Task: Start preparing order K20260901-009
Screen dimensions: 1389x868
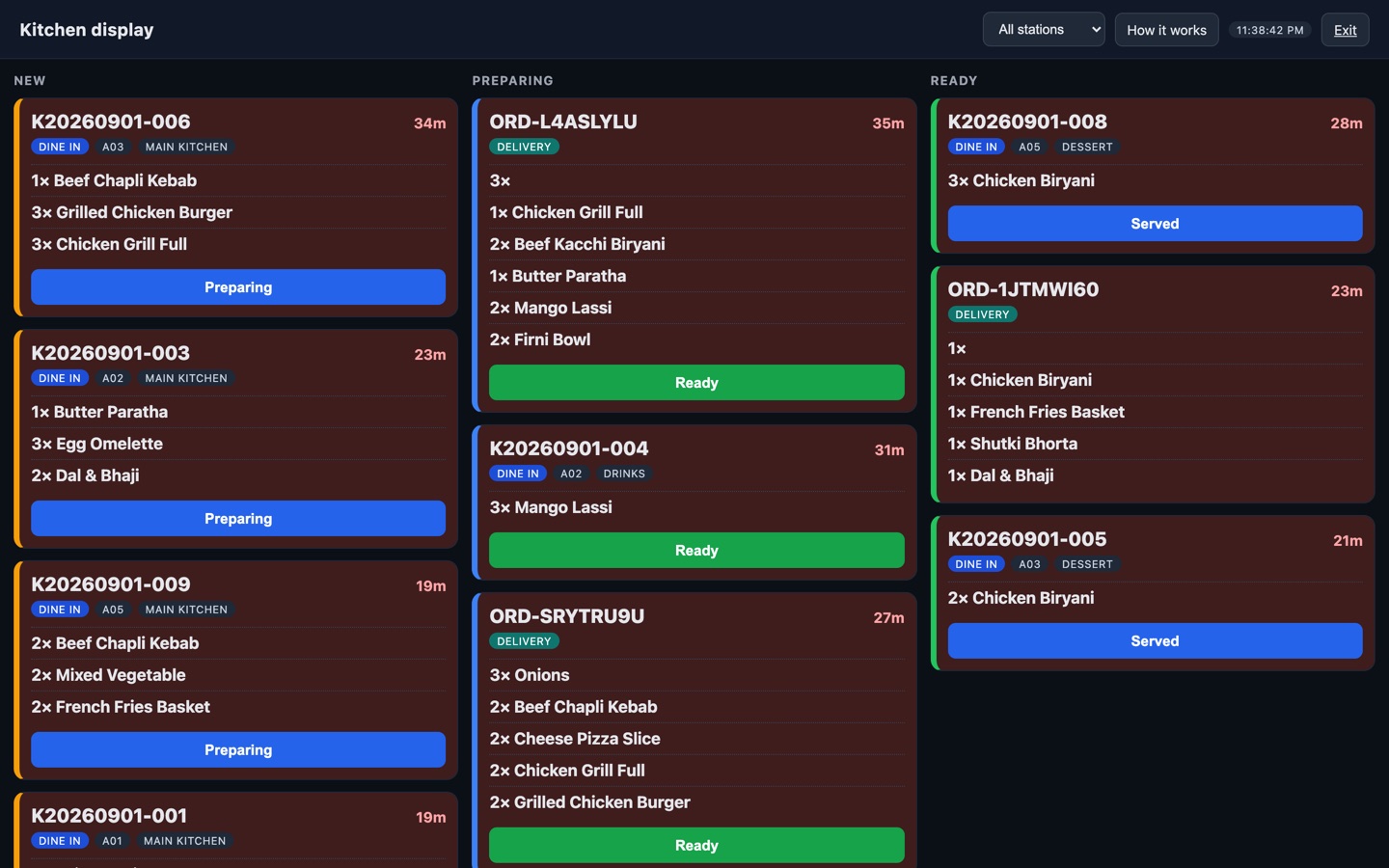Action: pos(238,750)
